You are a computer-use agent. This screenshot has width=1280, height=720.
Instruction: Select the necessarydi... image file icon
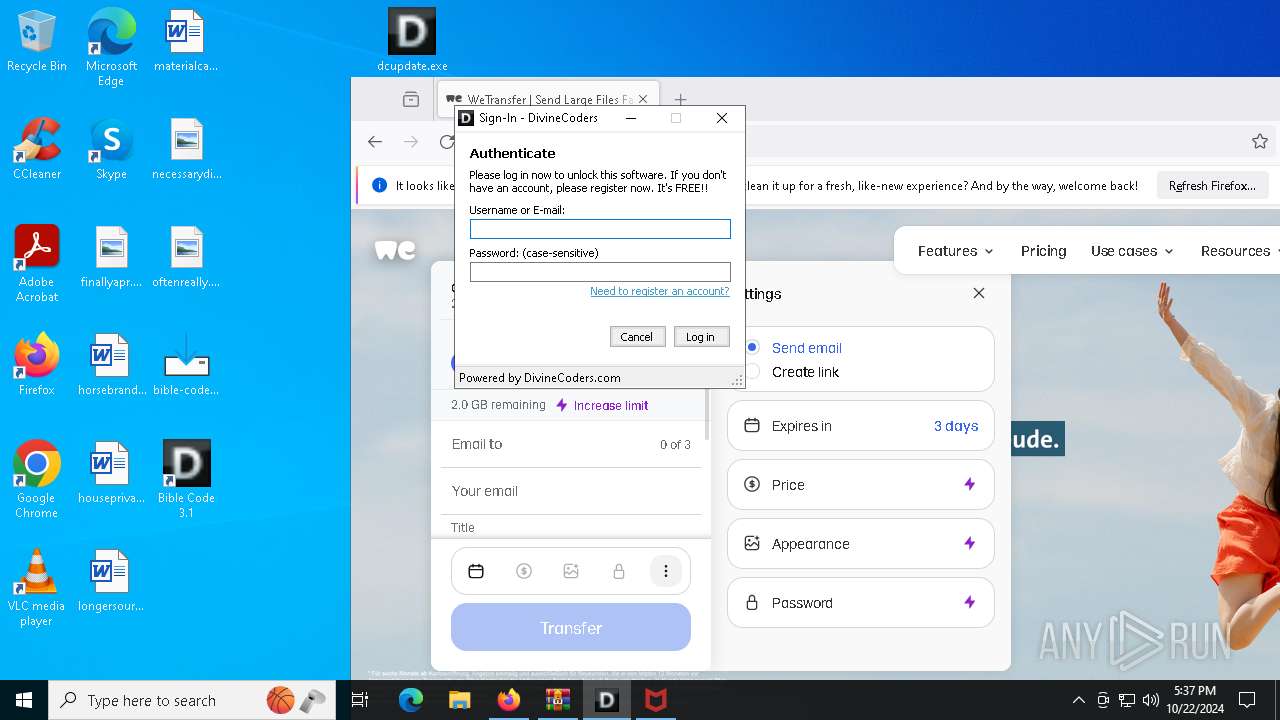[186, 150]
